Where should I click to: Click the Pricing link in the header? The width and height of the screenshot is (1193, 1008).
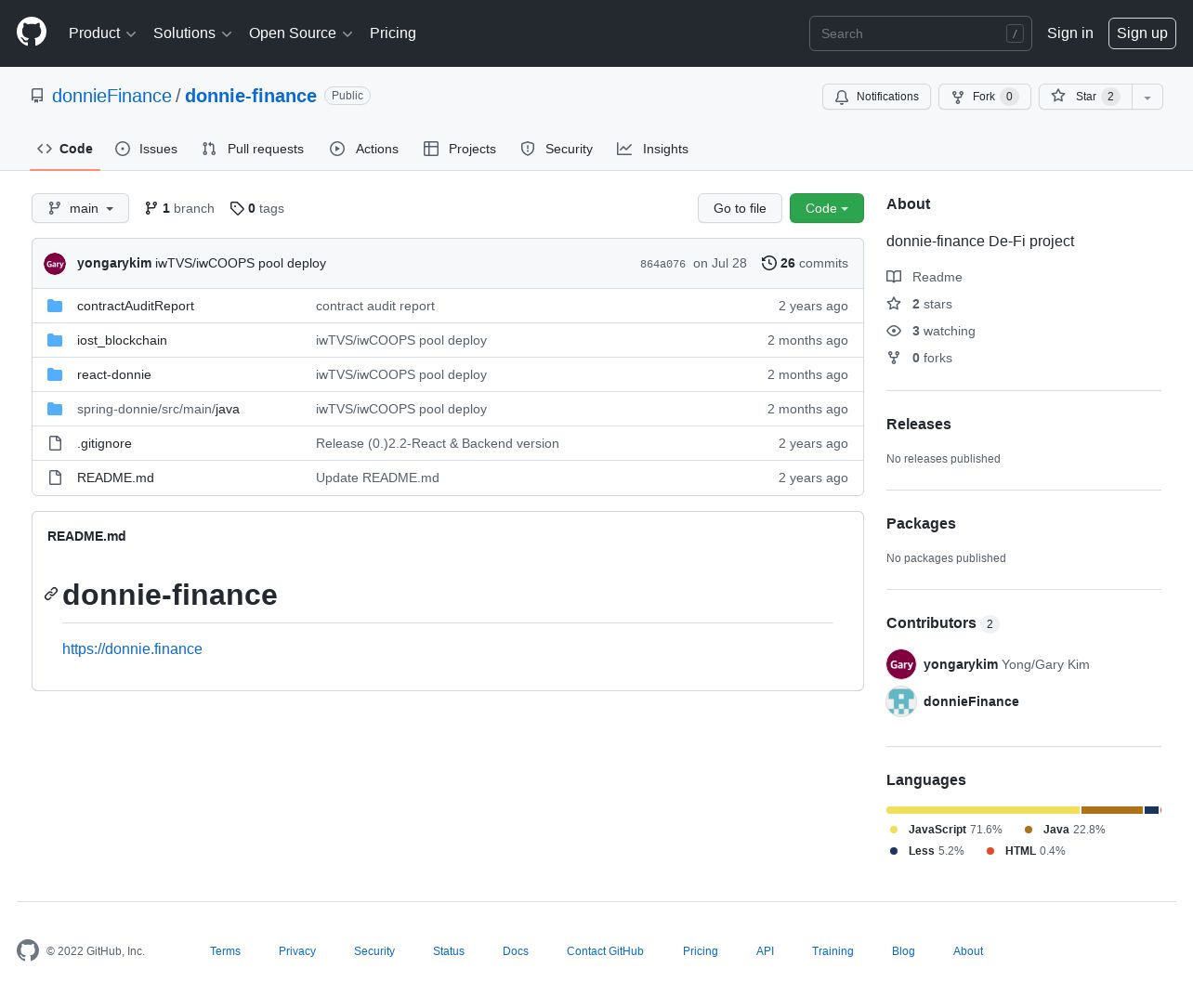click(393, 33)
